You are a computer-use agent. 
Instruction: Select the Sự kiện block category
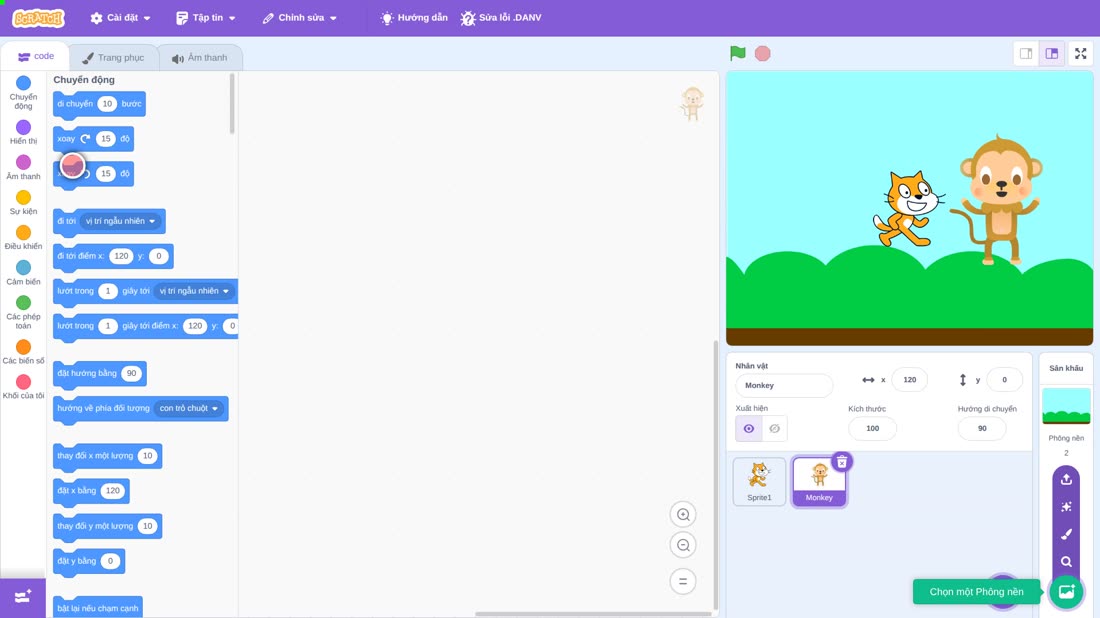(23, 203)
